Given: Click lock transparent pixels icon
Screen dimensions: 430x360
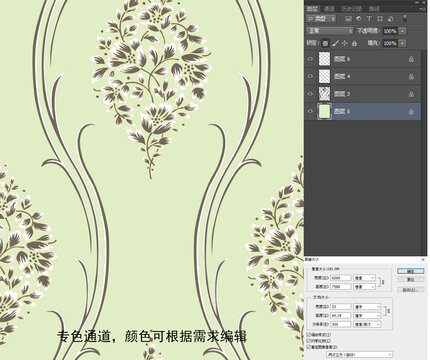Looking at the screenshot, I should (x=325, y=43).
